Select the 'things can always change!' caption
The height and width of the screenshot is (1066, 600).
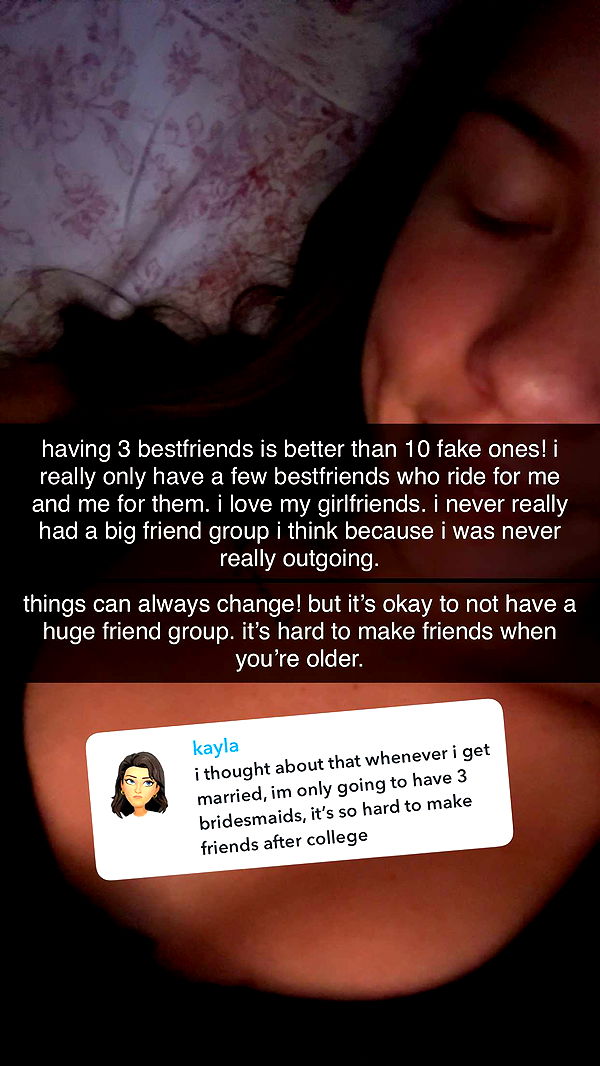coord(300,632)
